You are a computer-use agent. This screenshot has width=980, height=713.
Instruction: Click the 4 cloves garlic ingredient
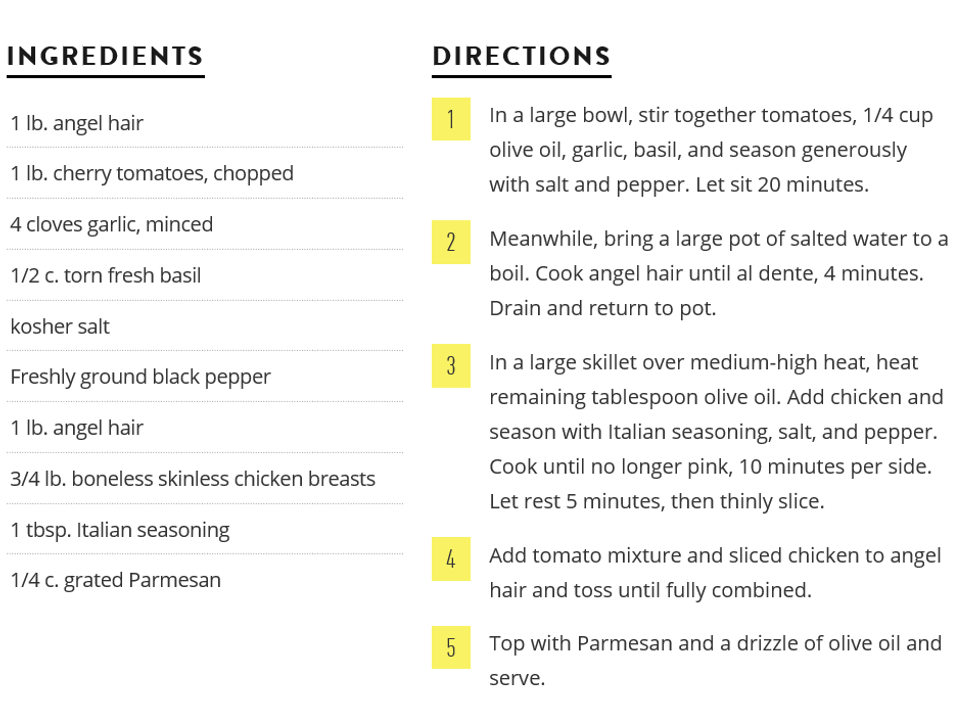(111, 224)
